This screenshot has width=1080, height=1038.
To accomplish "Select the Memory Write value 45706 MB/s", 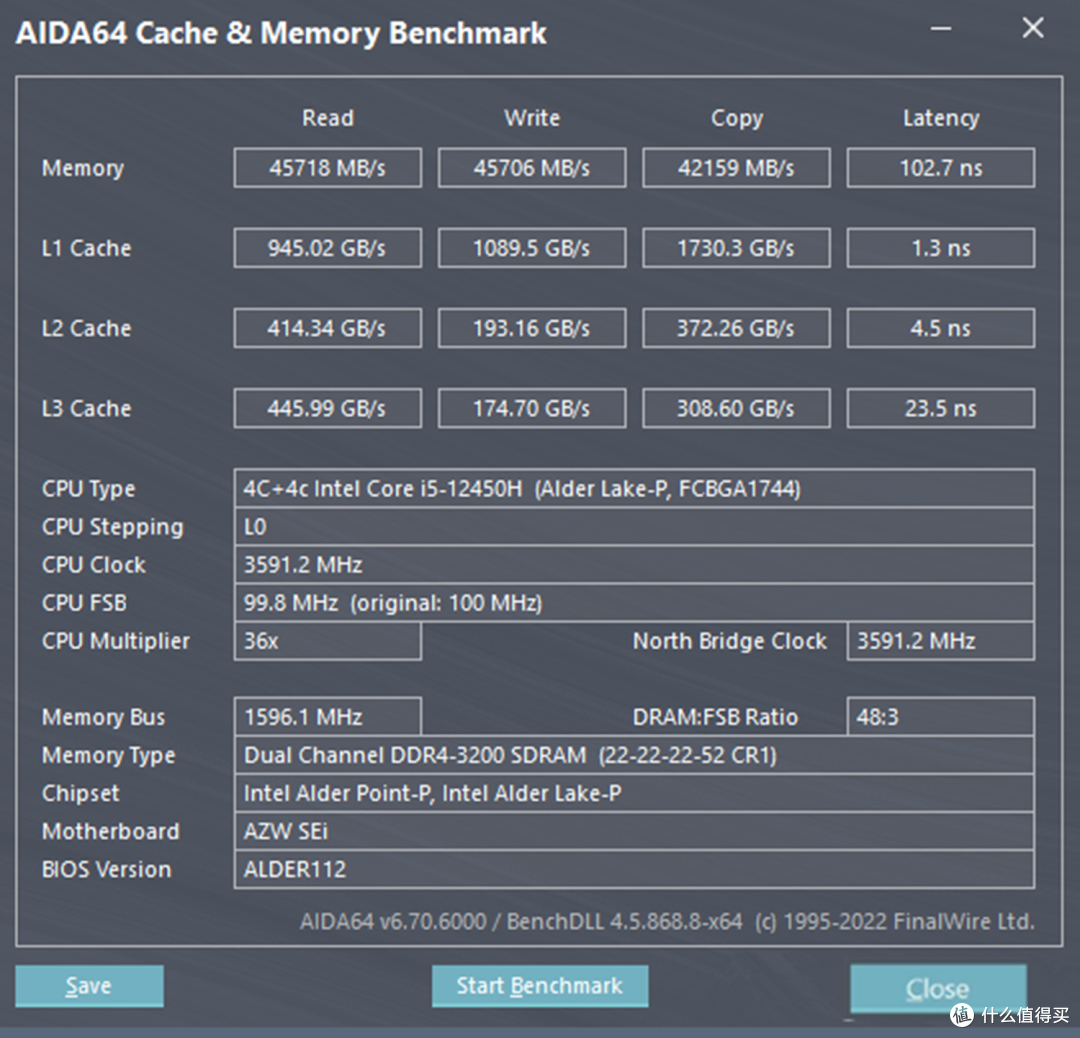I will tap(532, 167).
